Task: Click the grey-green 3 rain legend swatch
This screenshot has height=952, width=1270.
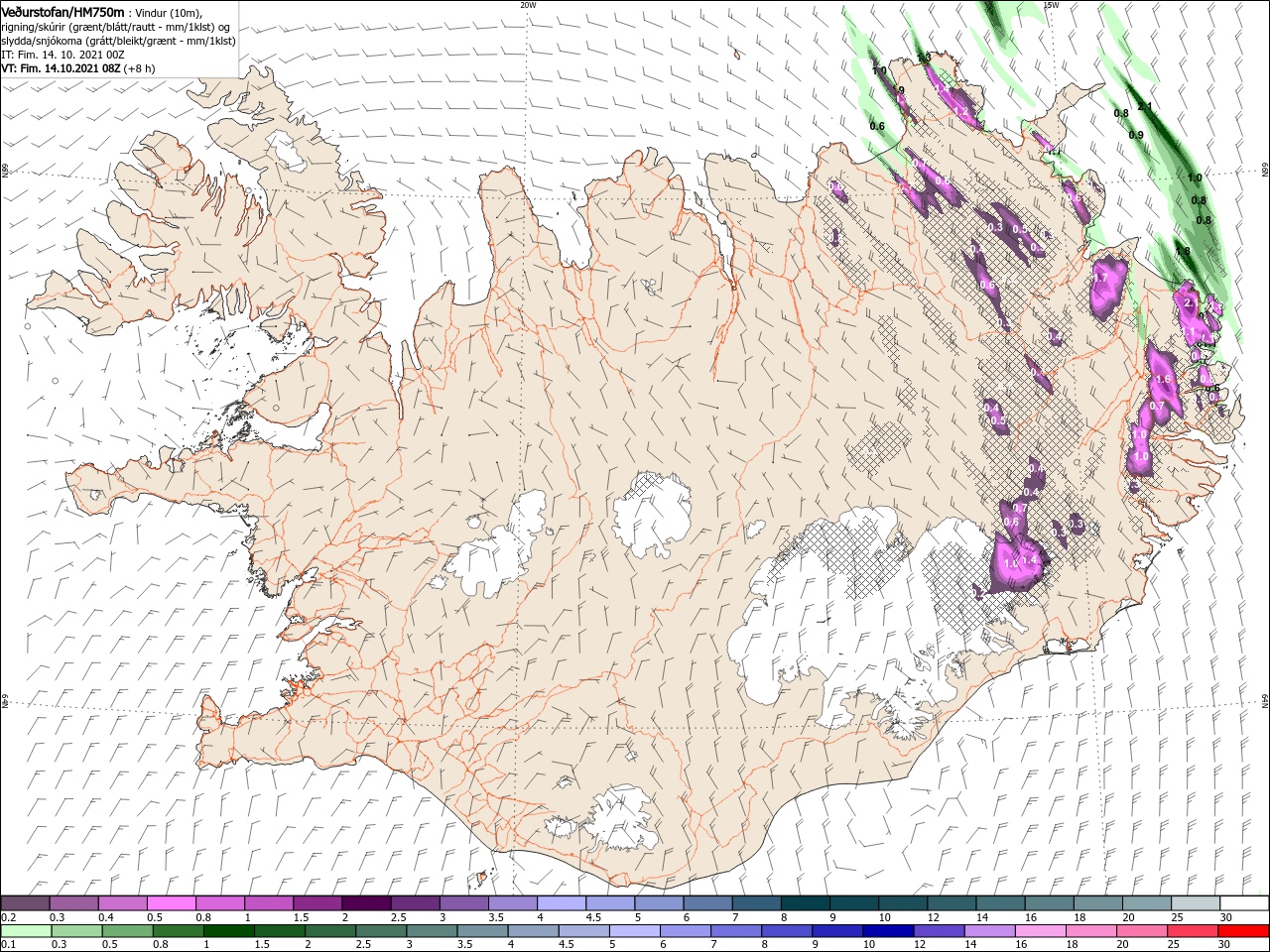Action: click(432, 931)
